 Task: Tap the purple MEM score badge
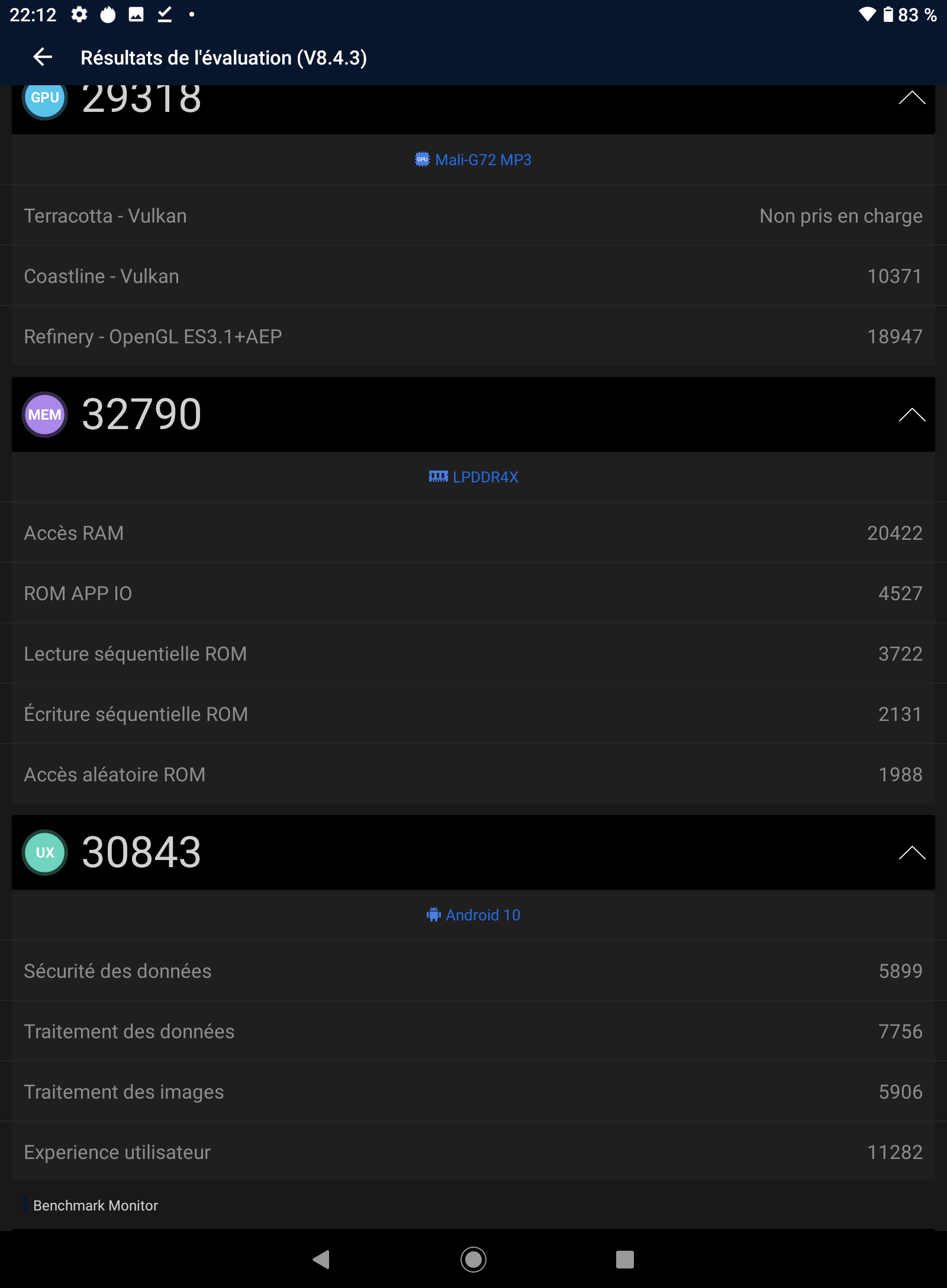pyautogui.click(x=45, y=414)
